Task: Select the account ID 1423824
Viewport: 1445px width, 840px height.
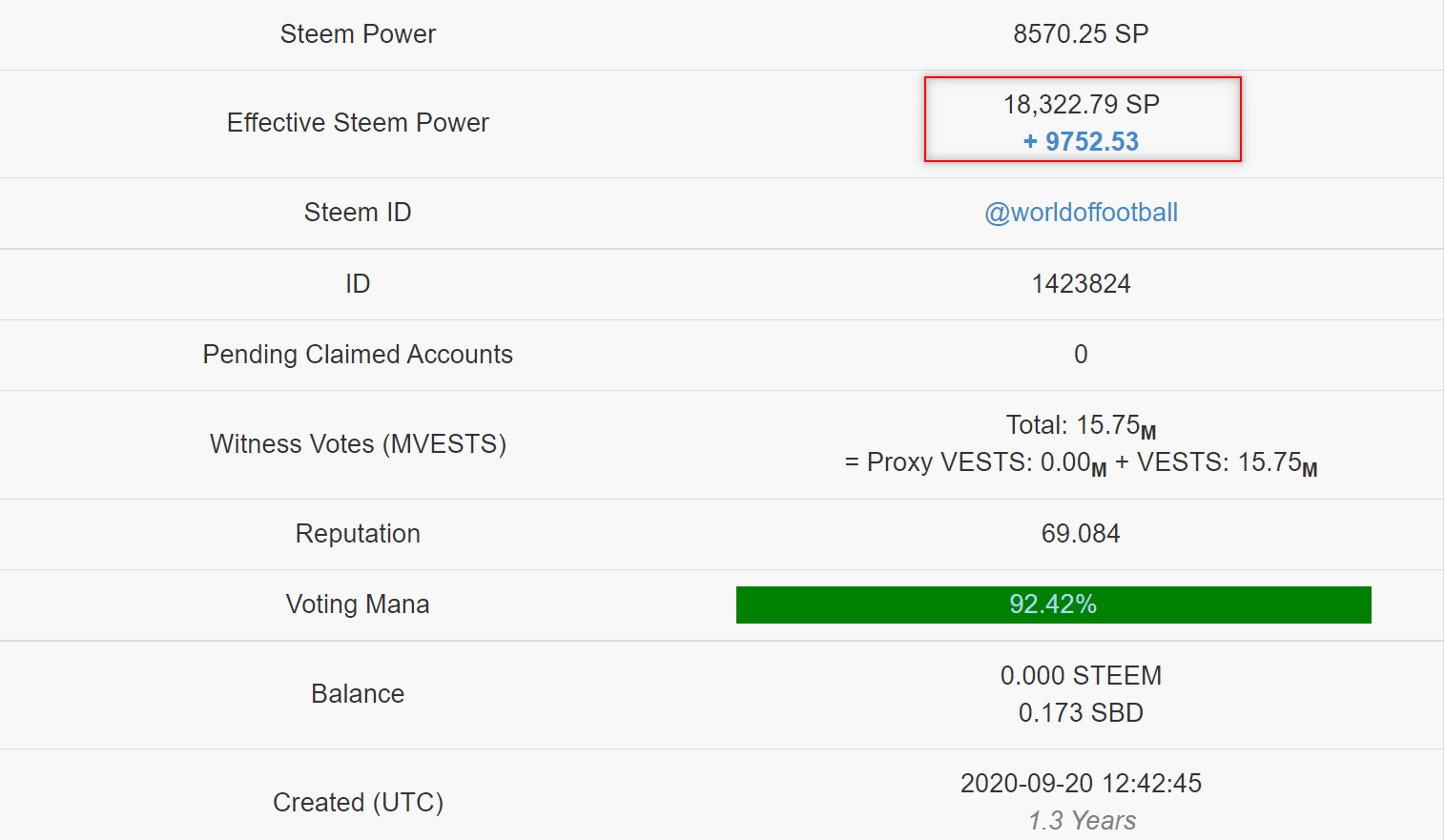Action: pos(1081,284)
